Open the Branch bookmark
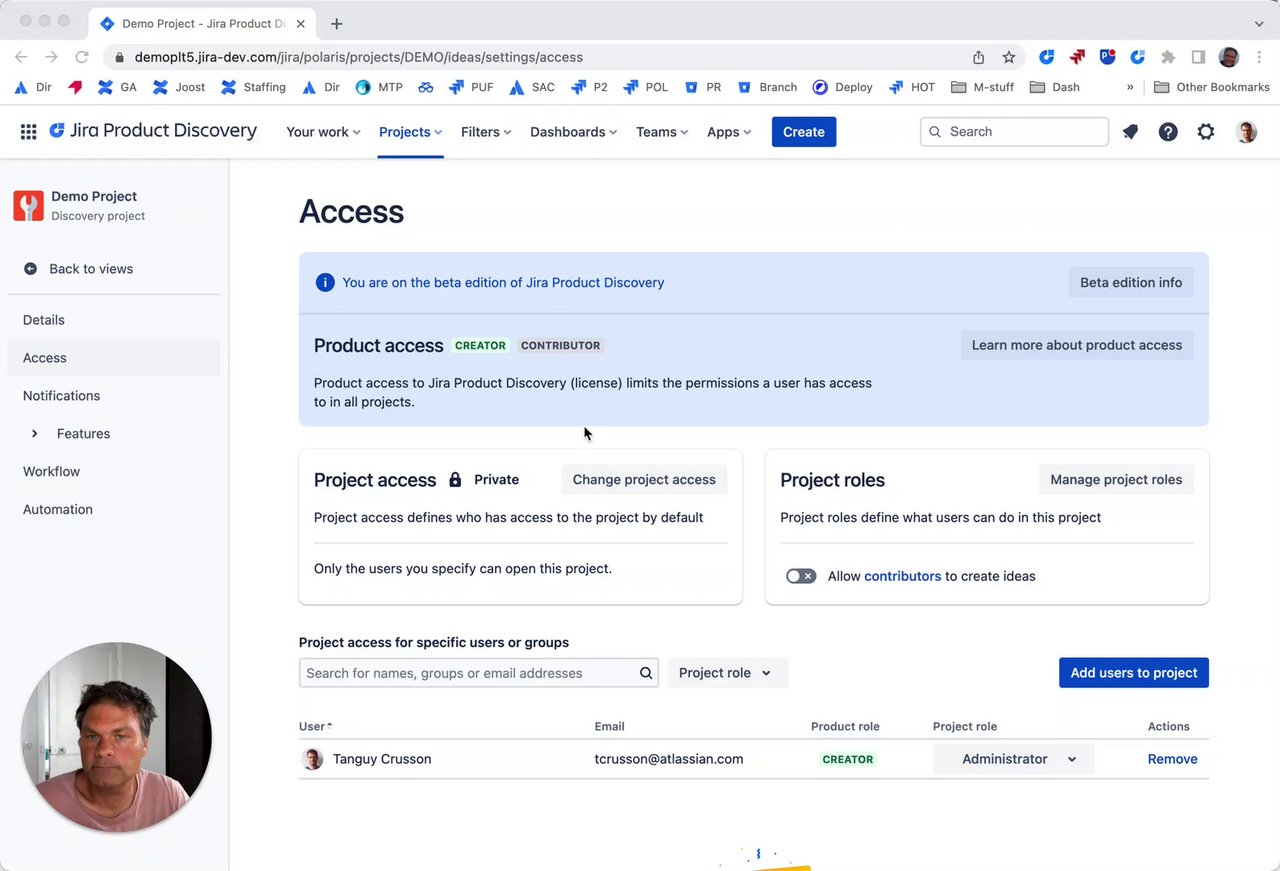This screenshot has width=1280, height=871. [767, 87]
